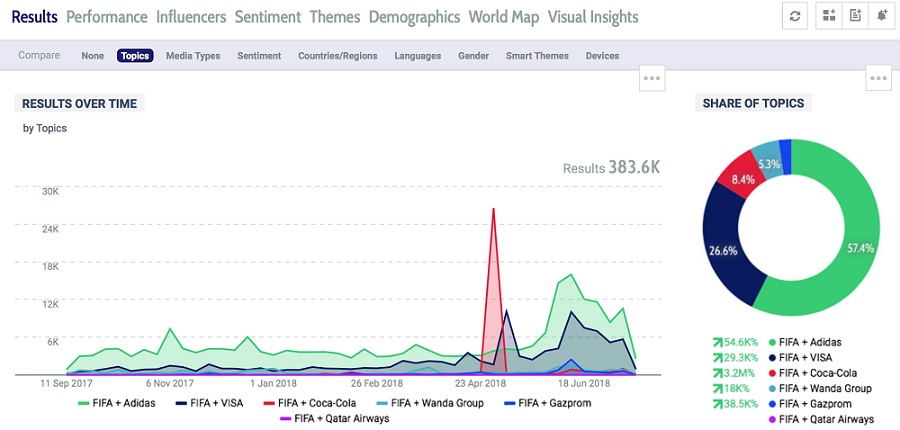Compare by Languages
Image resolution: width=900 pixels, height=430 pixels.
(x=417, y=56)
